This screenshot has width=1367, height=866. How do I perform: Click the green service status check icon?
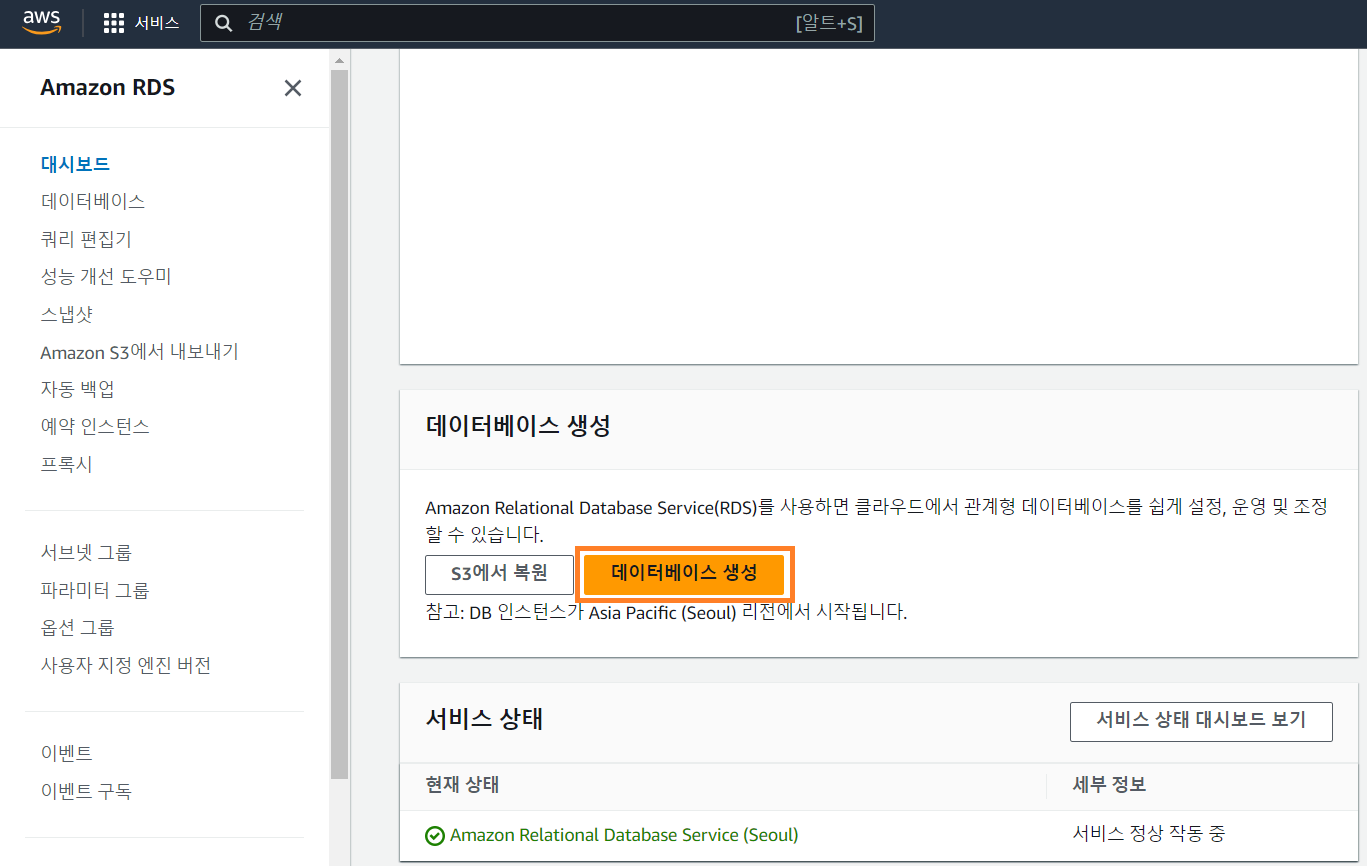(x=435, y=835)
